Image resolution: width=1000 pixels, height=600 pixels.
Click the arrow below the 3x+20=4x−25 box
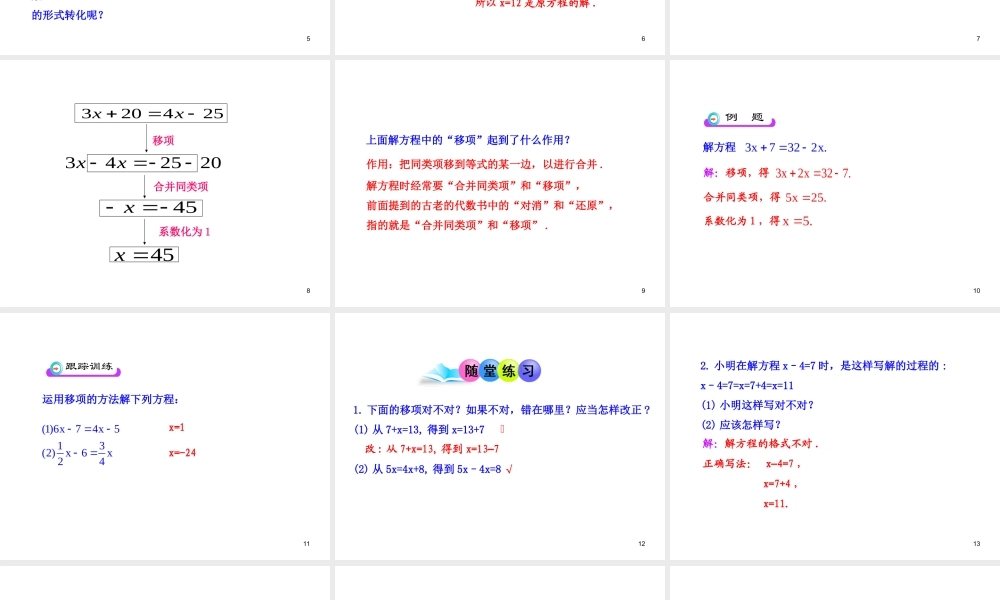(x=148, y=136)
